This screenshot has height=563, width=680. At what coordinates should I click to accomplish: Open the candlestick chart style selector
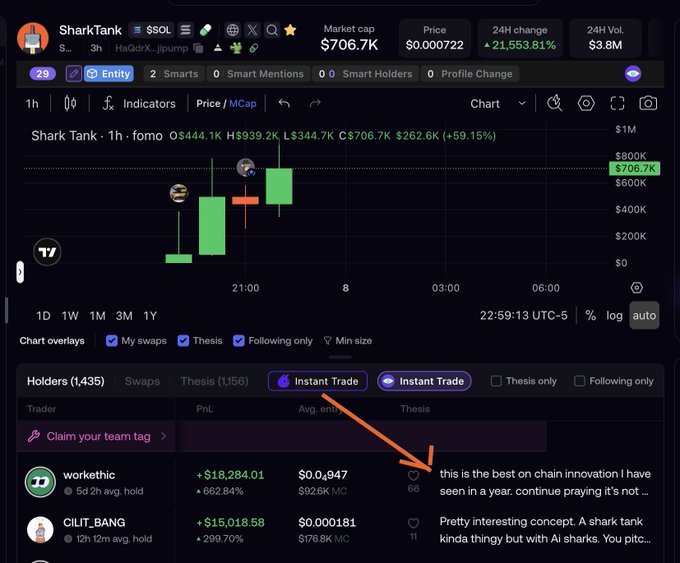click(70, 104)
